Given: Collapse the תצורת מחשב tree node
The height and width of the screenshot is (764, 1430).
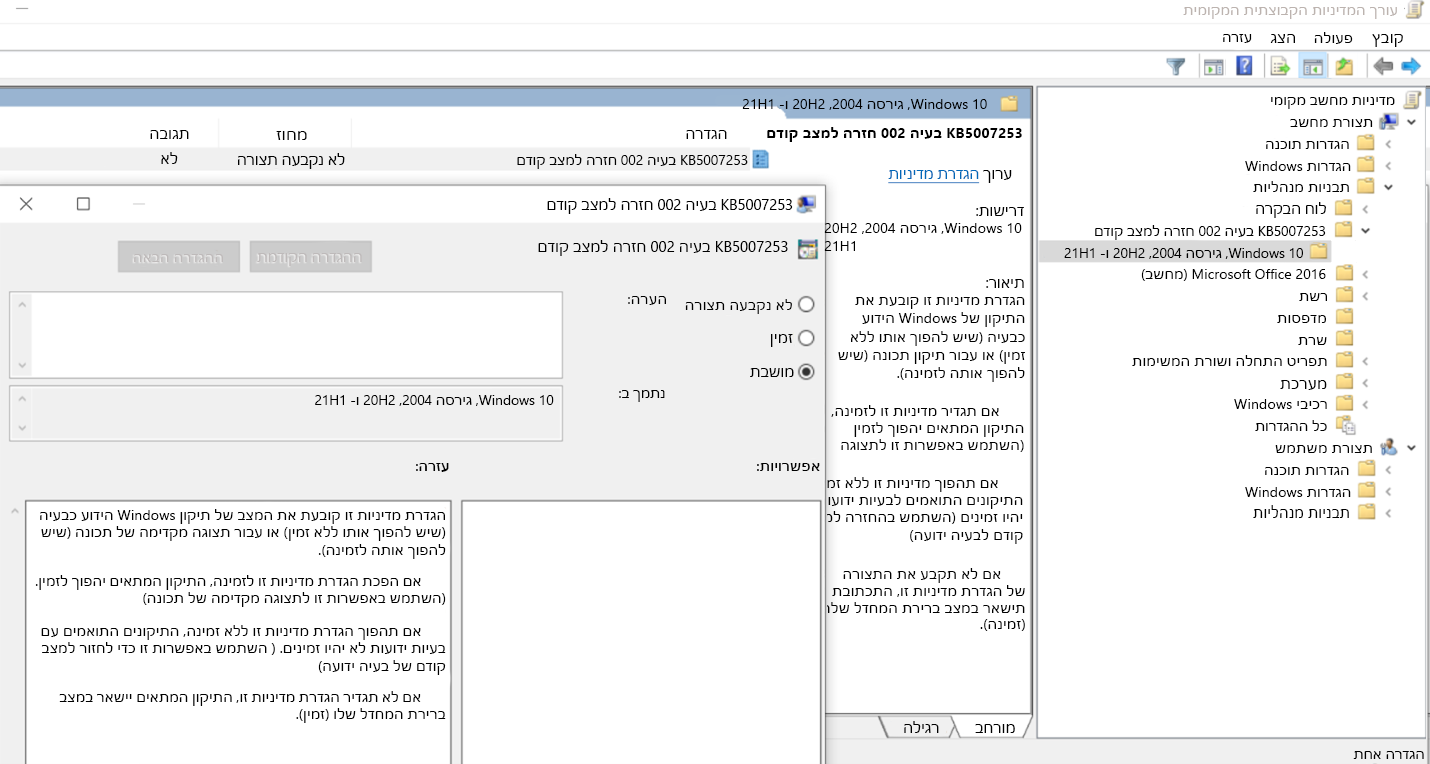Looking at the screenshot, I should click(x=1411, y=121).
